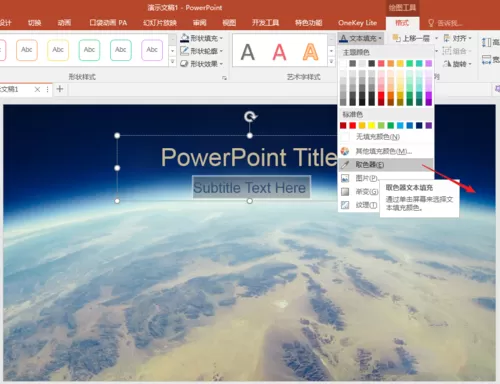
Task: Switch to the Format (格式) ribbon tab
Action: click(402, 23)
